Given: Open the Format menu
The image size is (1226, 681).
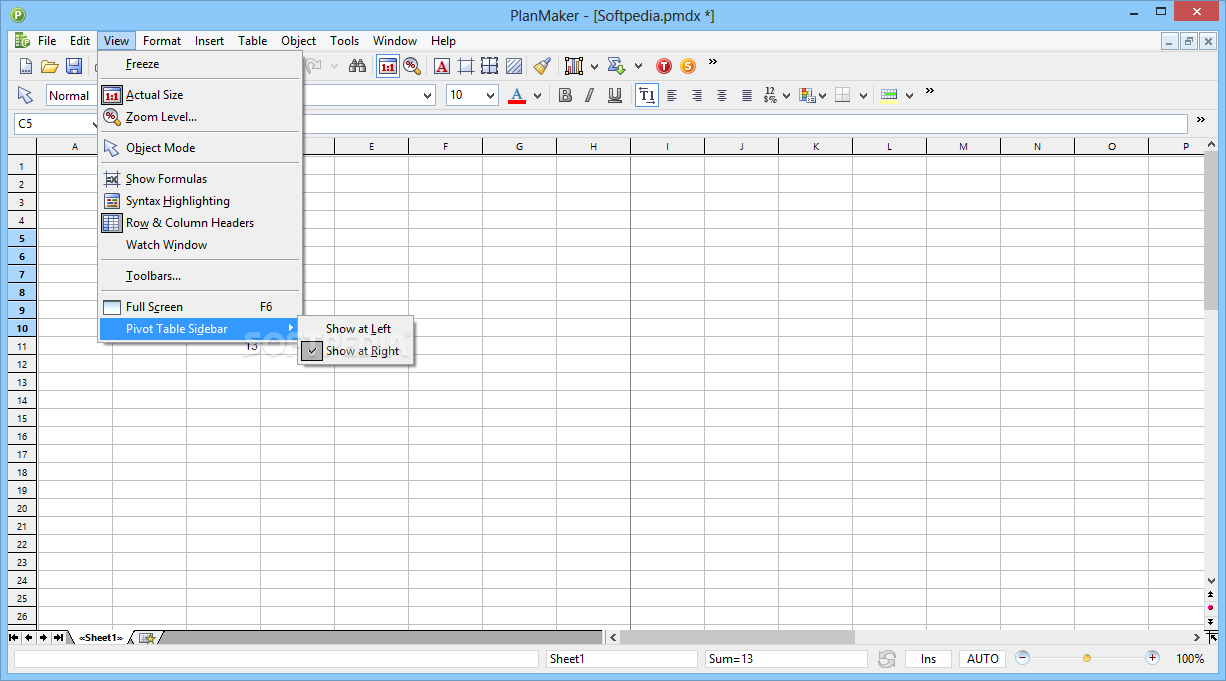Looking at the screenshot, I should point(162,41).
